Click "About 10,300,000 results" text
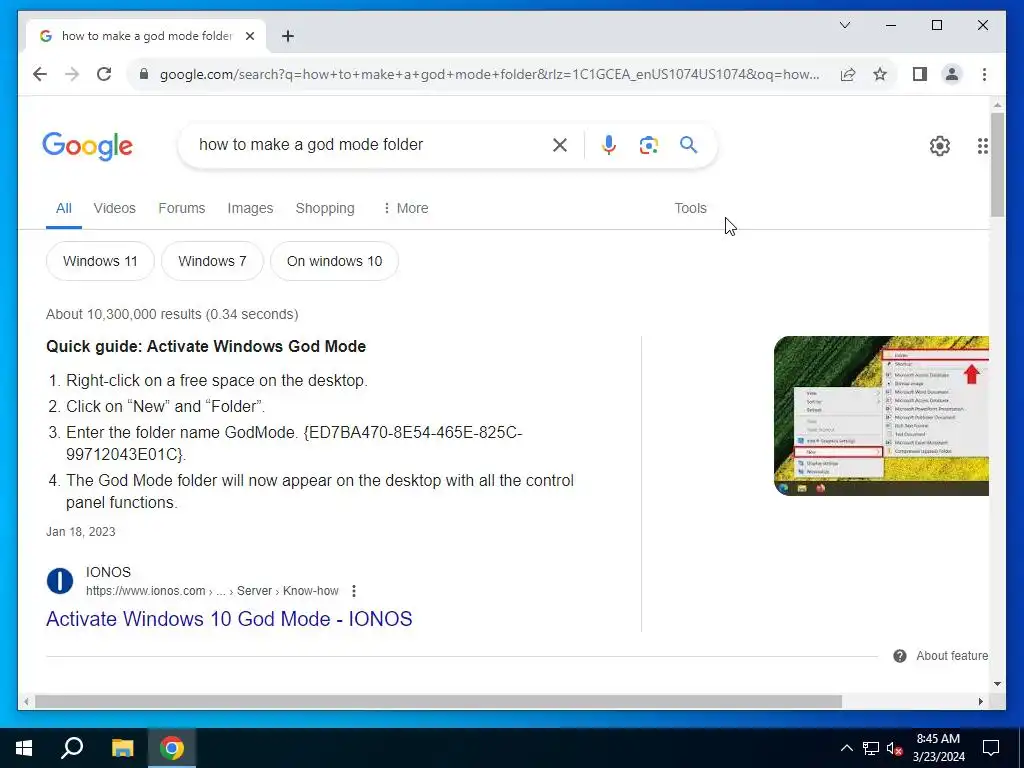This screenshot has height=768, width=1024. (x=124, y=314)
